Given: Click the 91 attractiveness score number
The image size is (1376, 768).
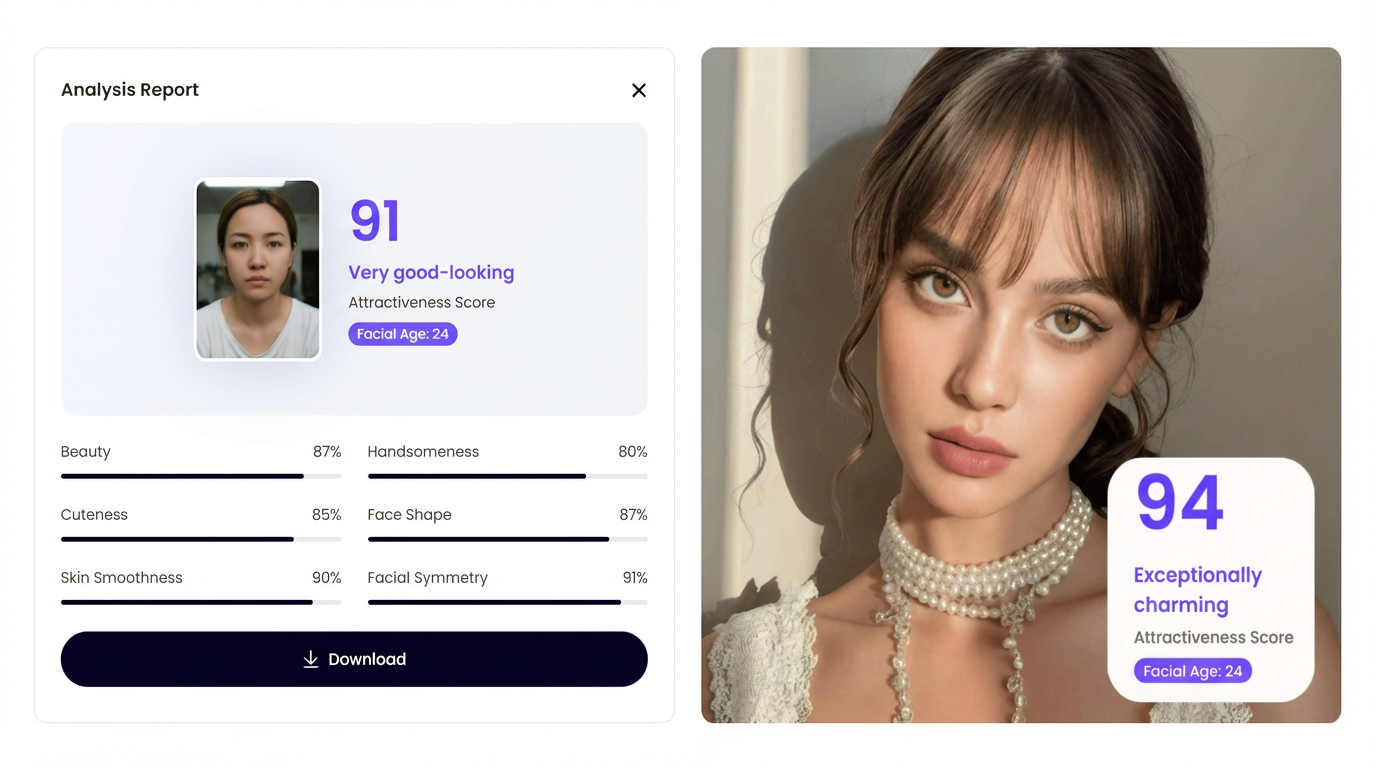Looking at the screenshot, I should (375, 221).
